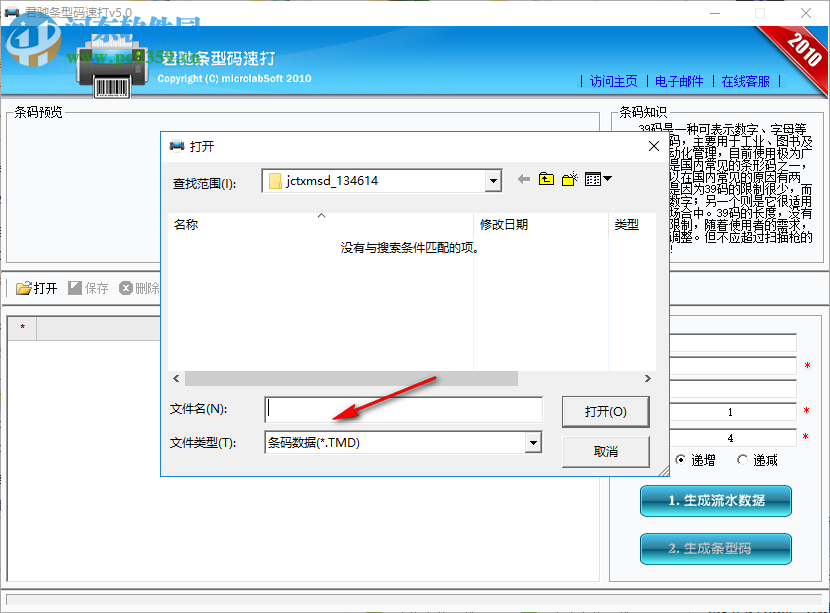Open the 在线客服 customer service link
Screen dimensions: 830x613
746,81
